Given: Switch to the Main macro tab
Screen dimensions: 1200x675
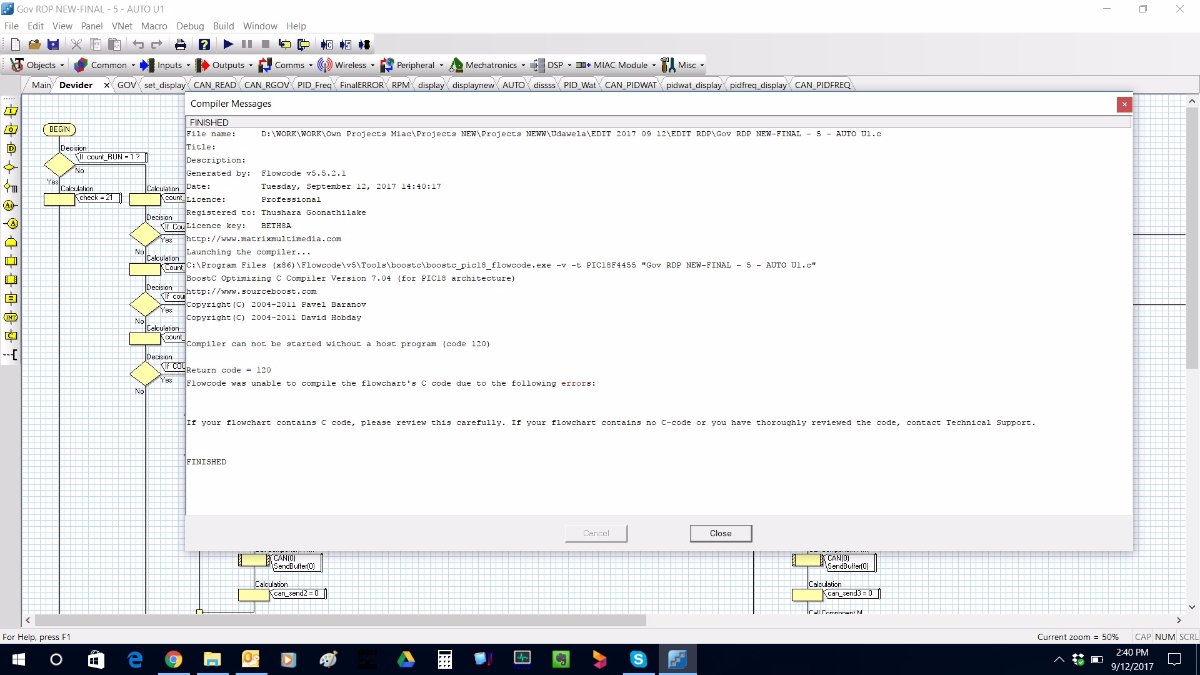Looking at the screenshot, I should [x=41, y=85].
